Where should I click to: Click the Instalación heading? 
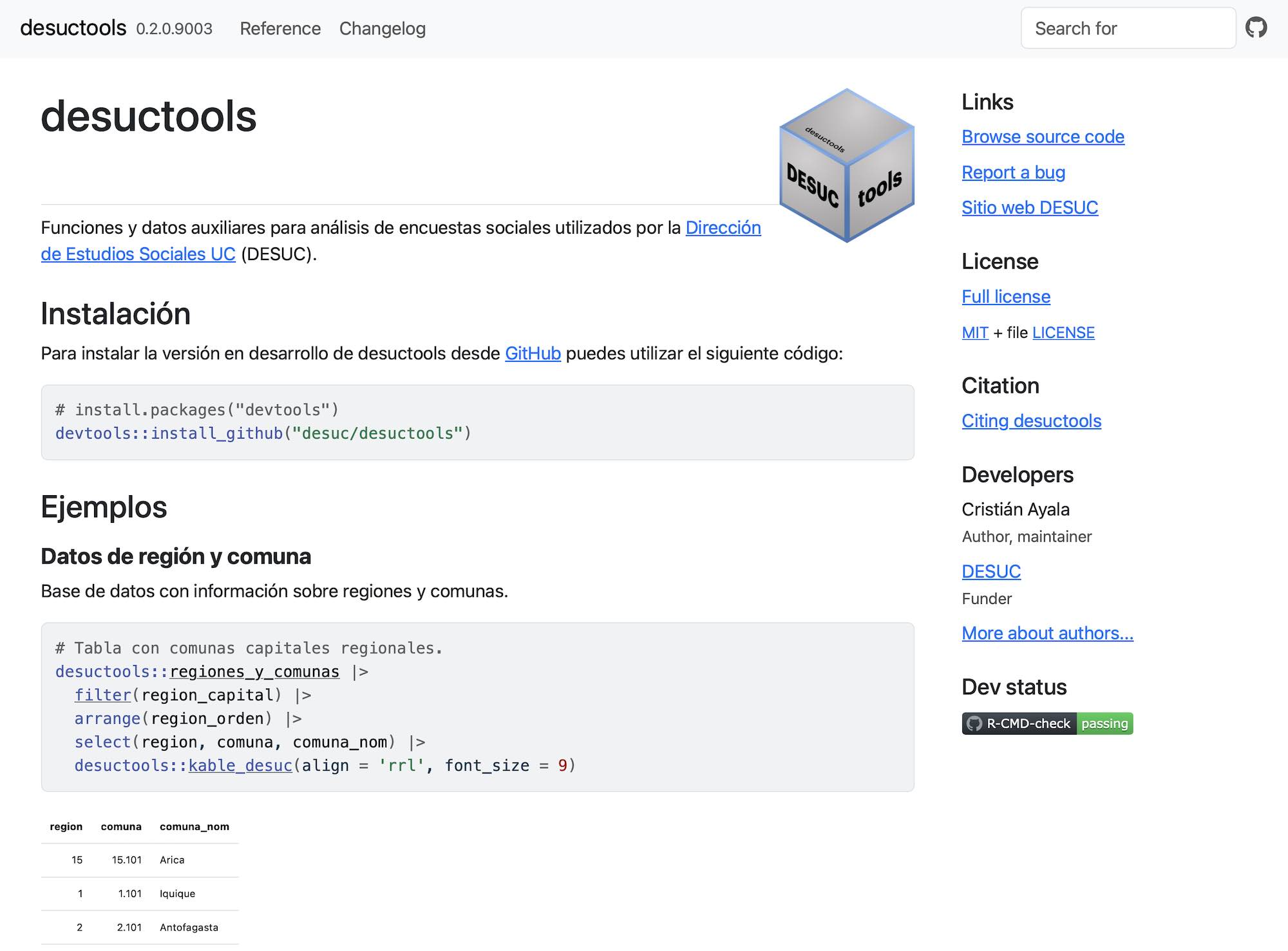pyautogui.click(x=116, y=314)
